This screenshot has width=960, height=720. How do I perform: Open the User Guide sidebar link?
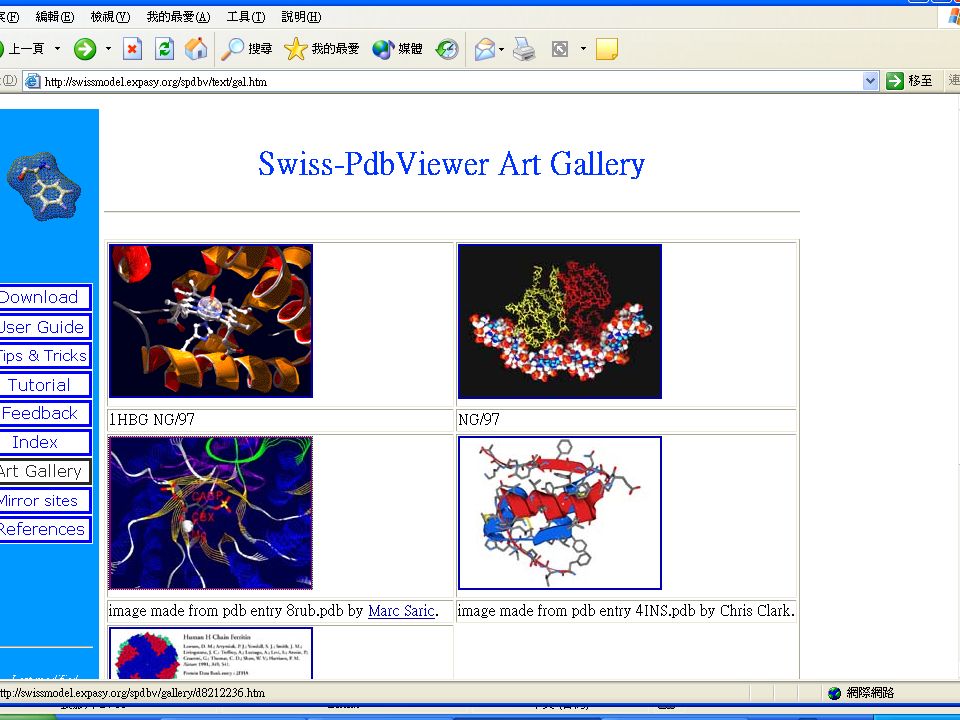pyautogui.click(x=44, y=326)
